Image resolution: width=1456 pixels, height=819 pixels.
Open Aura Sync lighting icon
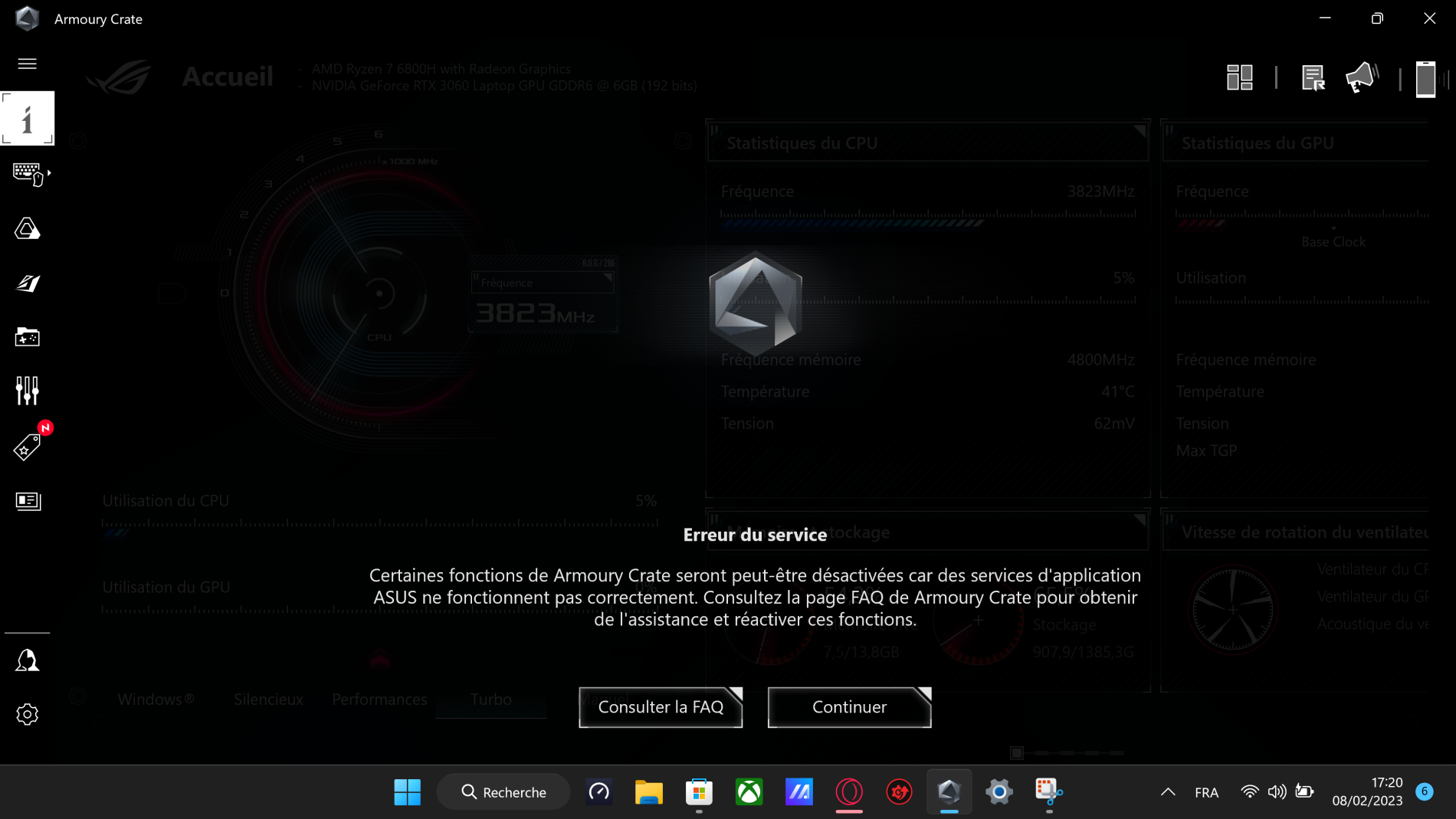(x=28, y=228)
